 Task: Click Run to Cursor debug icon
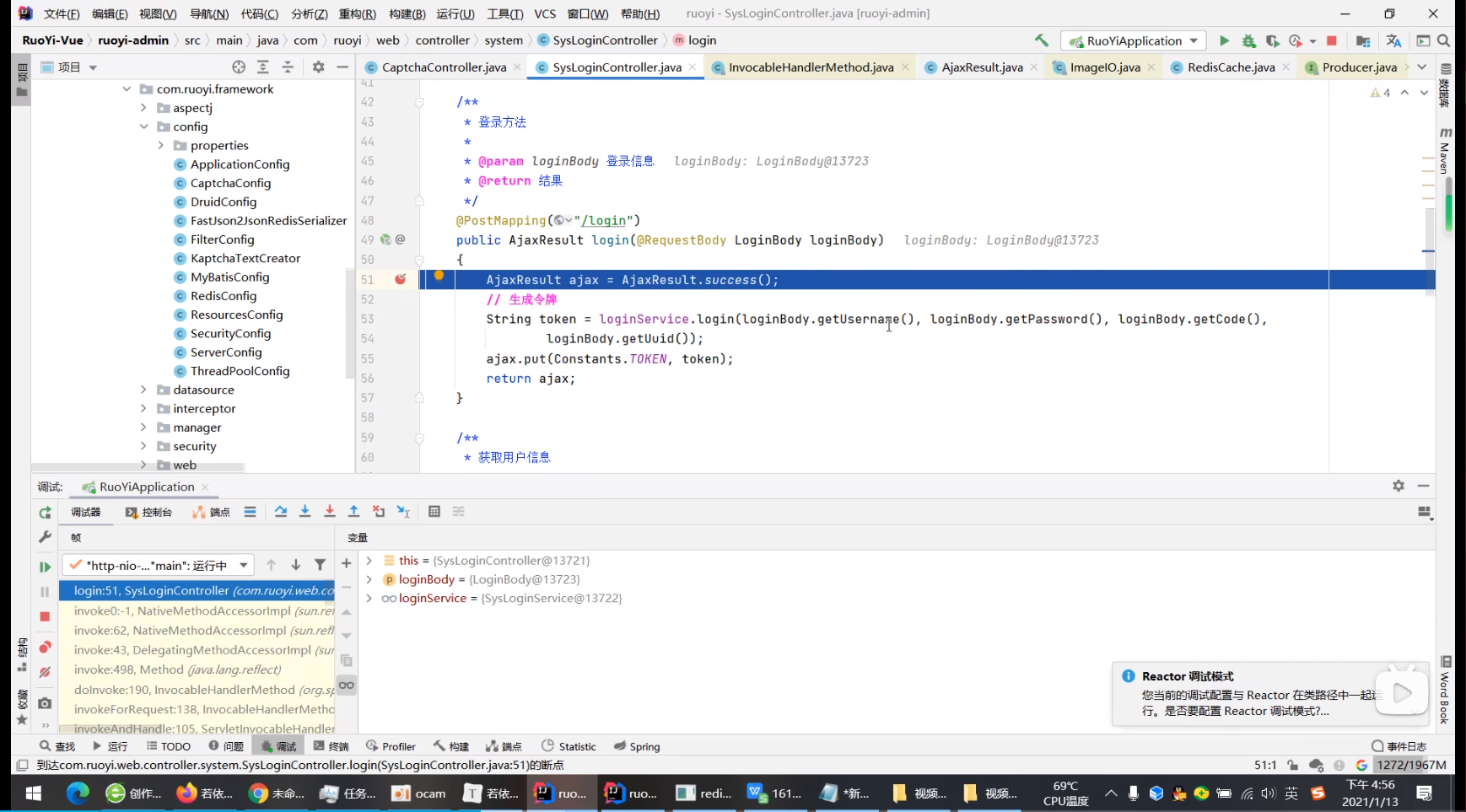click(x=403, y=512)
